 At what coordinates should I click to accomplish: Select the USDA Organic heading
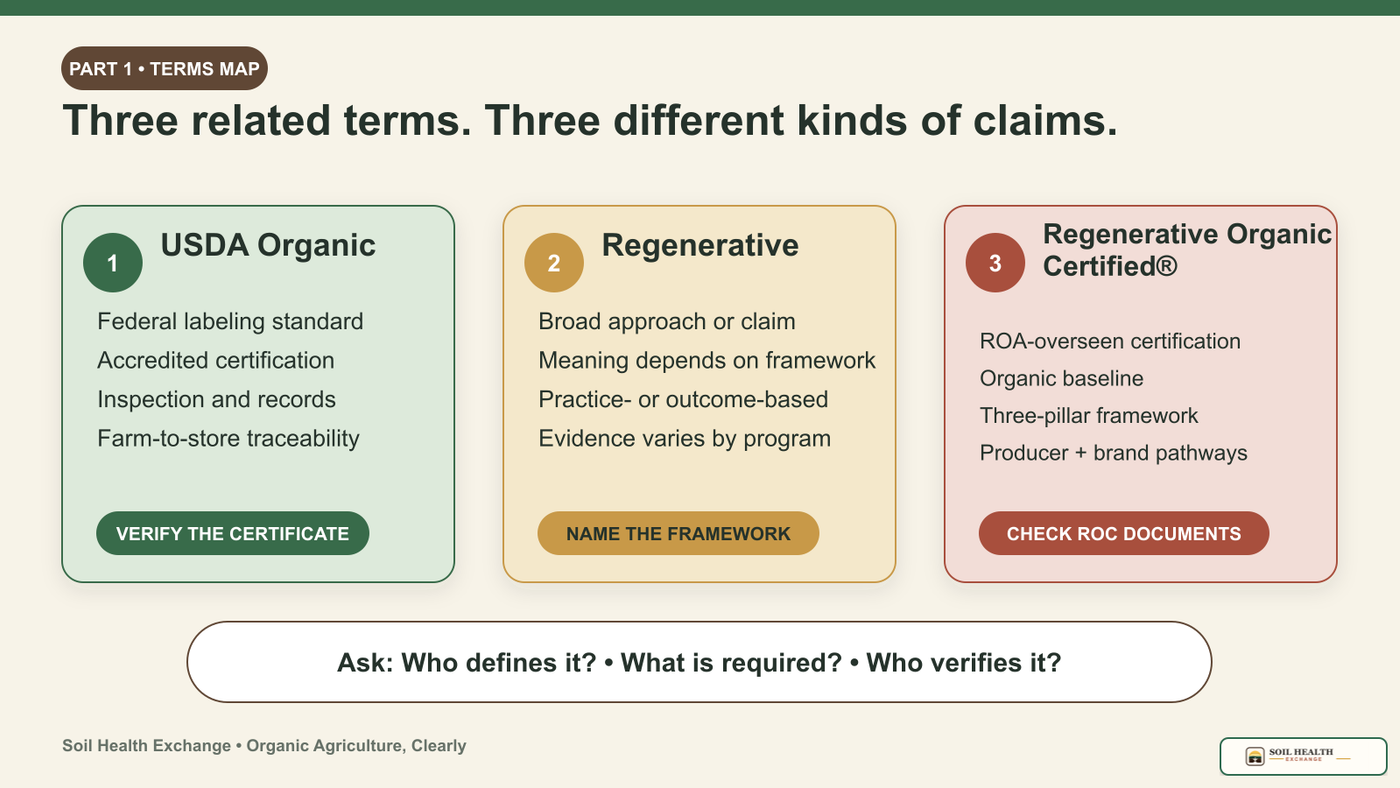click(268, 245)
